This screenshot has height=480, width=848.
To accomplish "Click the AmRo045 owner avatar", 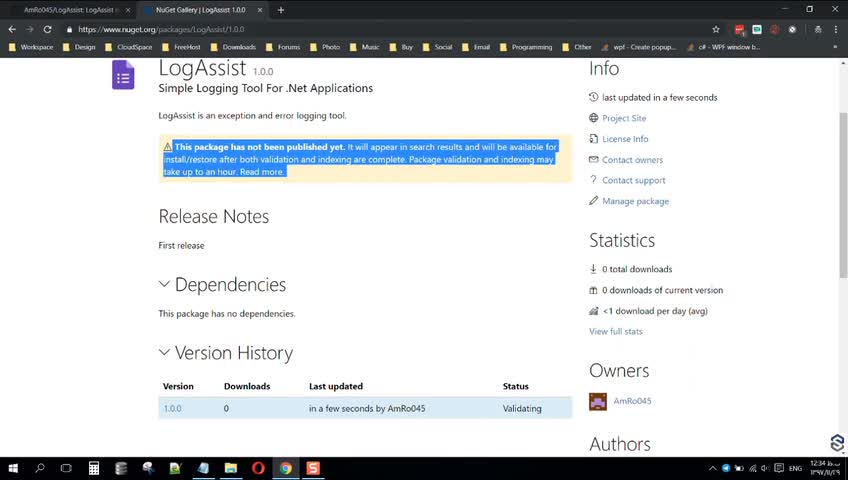I will [x=598, y=402].
